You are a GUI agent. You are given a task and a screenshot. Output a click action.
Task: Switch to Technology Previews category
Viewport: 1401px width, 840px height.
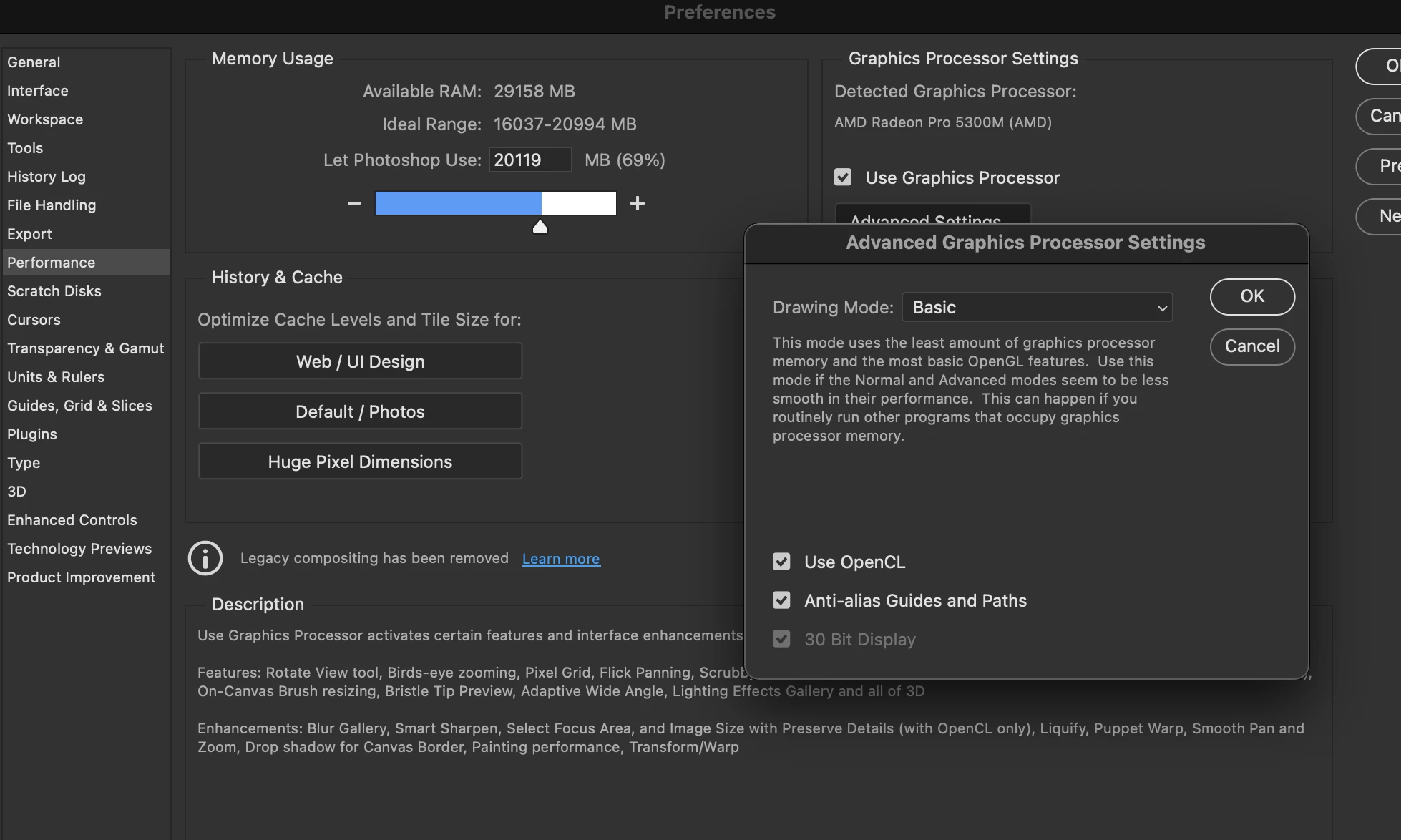pyautogui.click(x=79, y=549)
